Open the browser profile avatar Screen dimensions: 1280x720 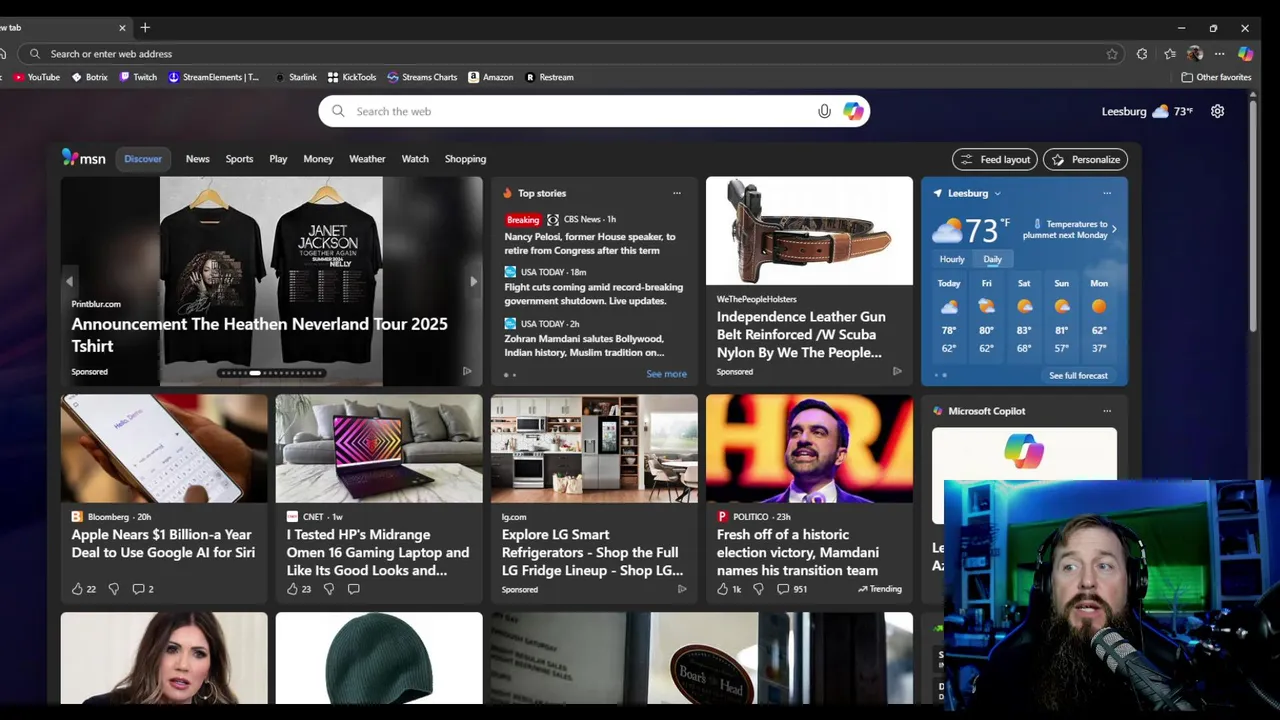1195,54
